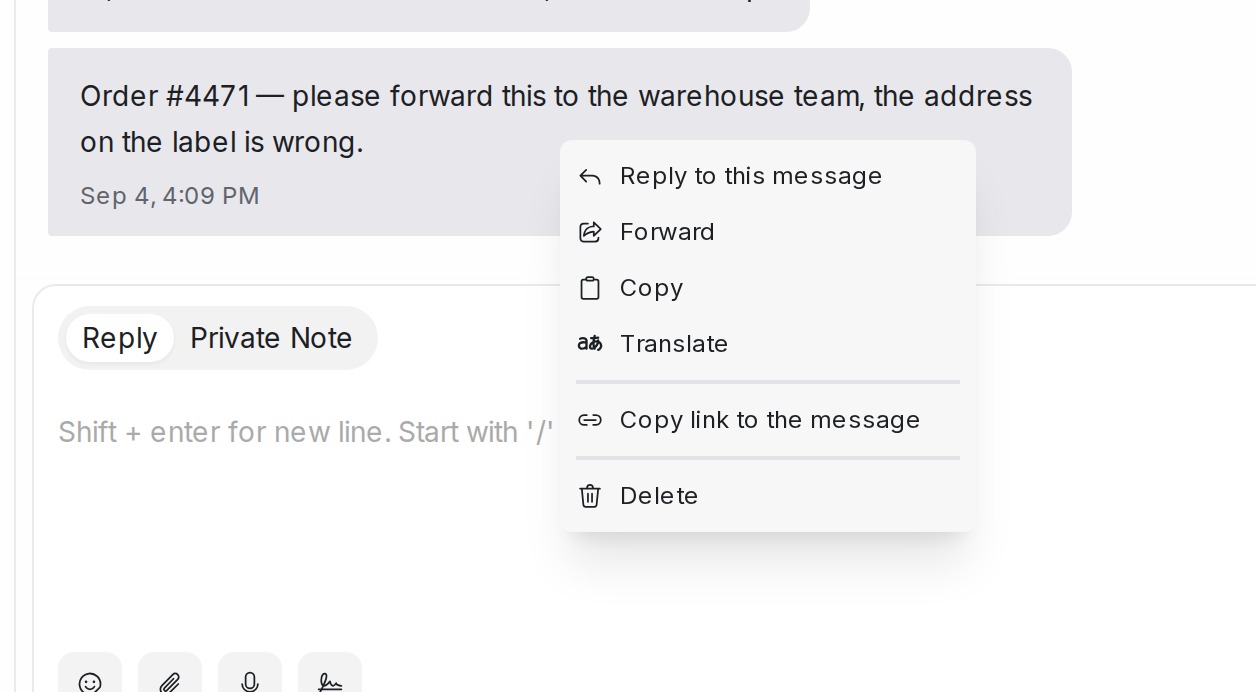Click the chain link icon in menu

point(590,420)
